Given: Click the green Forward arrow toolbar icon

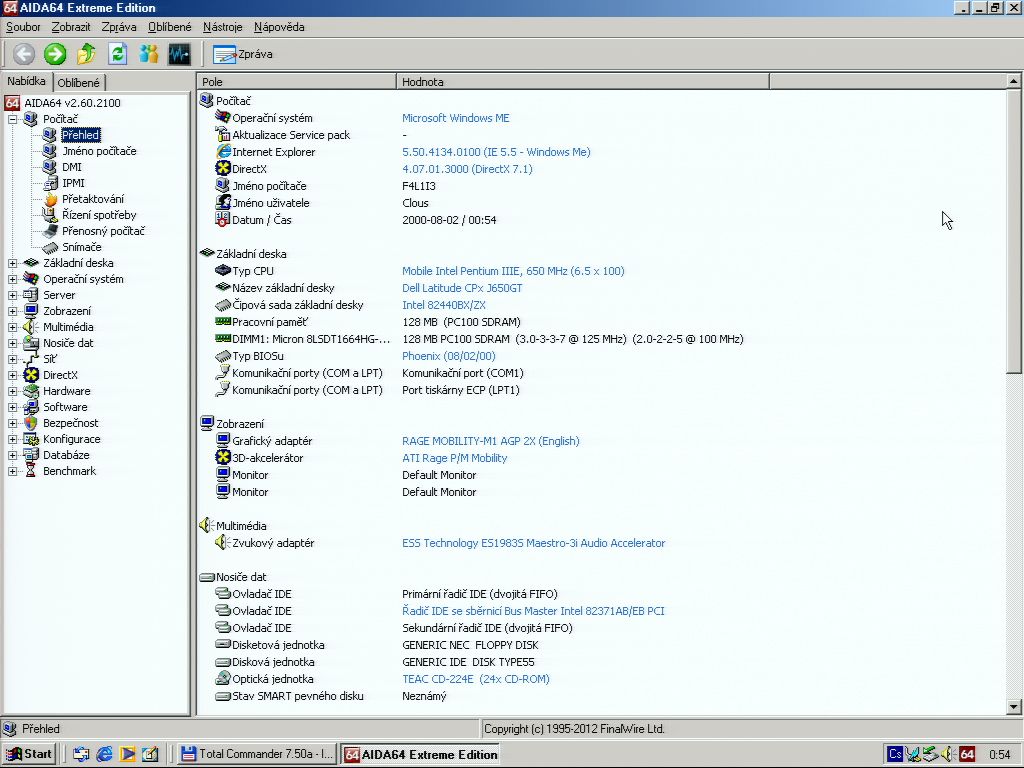Looking at the screenshot, I should coord(55,54).
